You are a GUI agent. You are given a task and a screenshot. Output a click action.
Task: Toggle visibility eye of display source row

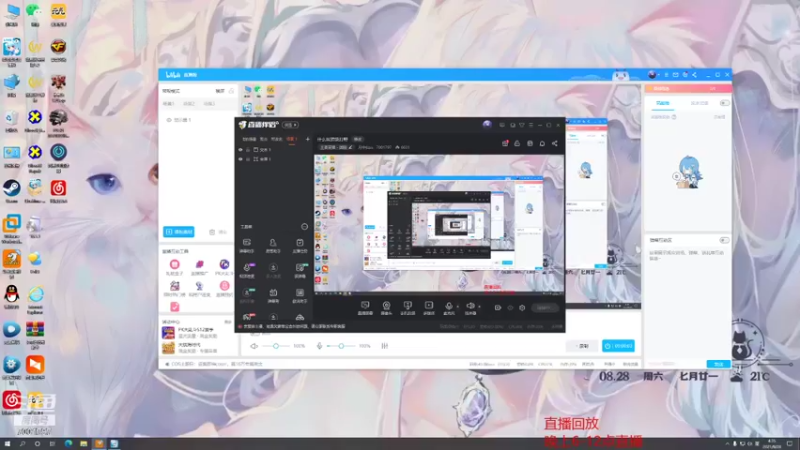pyautogui.click(x=169, y=120)
